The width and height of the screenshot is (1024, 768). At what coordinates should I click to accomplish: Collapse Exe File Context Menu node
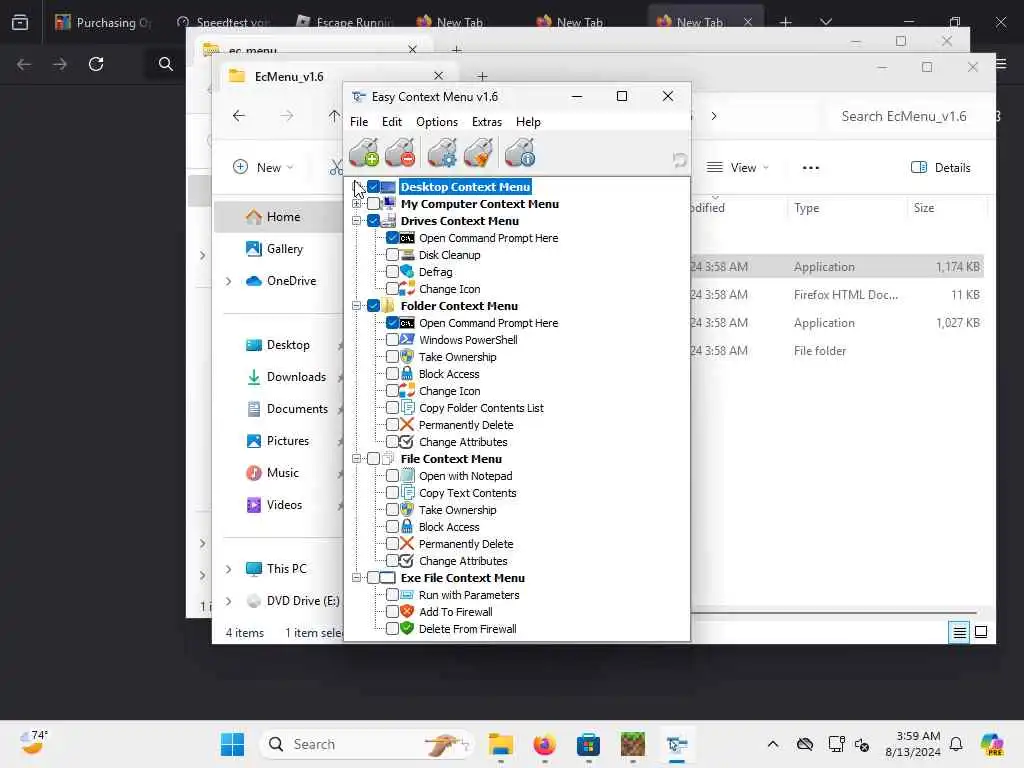click(x=357, y=578)
